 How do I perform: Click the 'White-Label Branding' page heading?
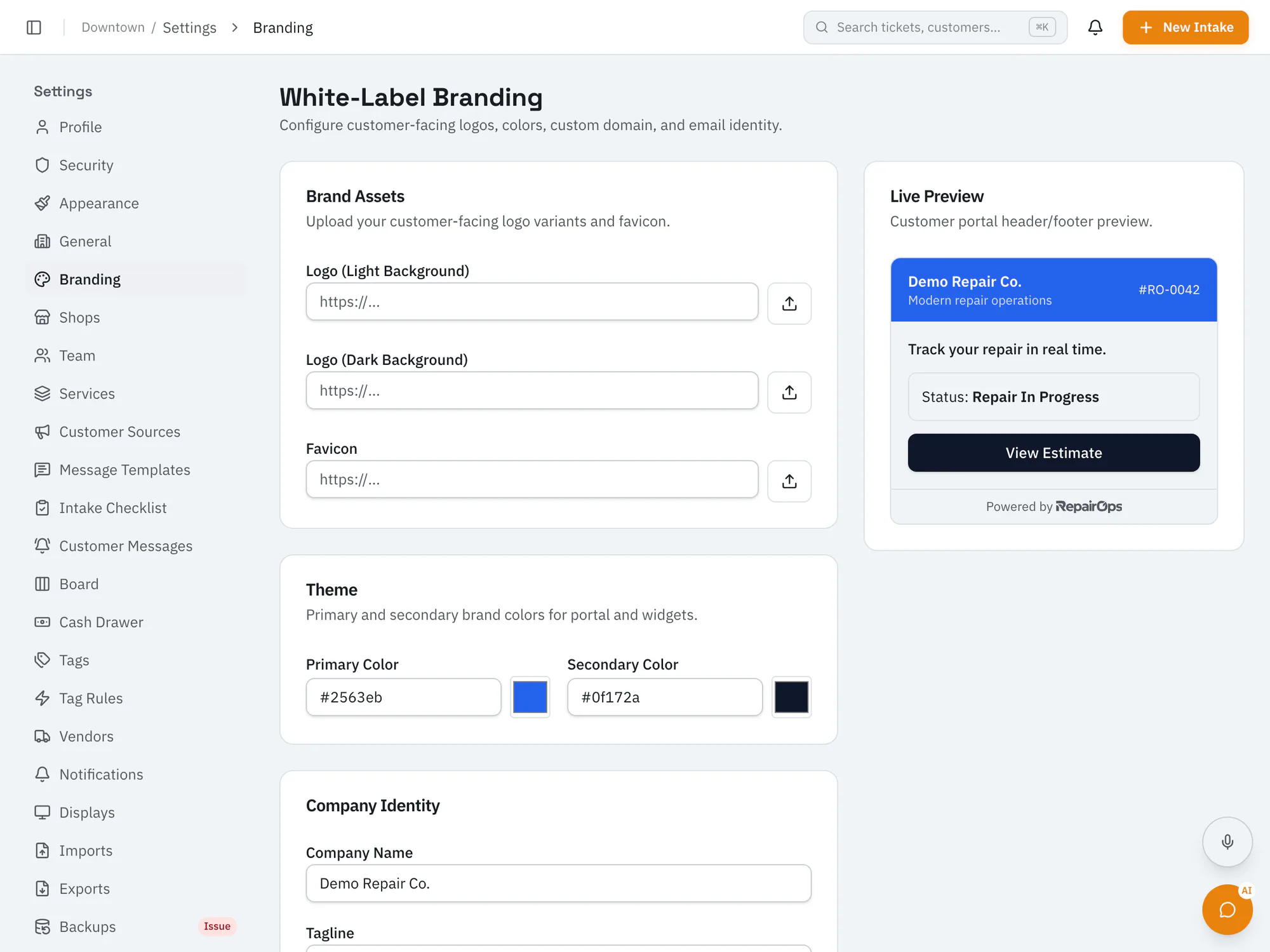click(x=411, y=97)
